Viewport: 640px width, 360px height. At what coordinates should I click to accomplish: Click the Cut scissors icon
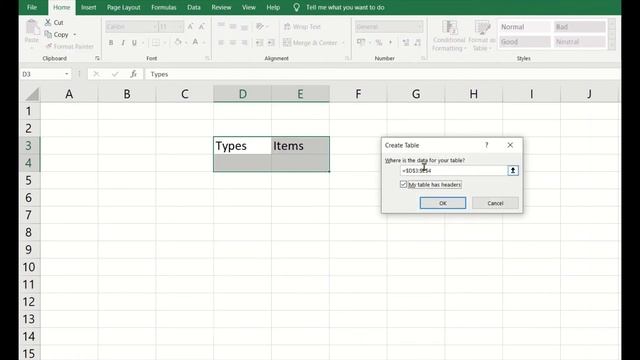pos(48,22)
